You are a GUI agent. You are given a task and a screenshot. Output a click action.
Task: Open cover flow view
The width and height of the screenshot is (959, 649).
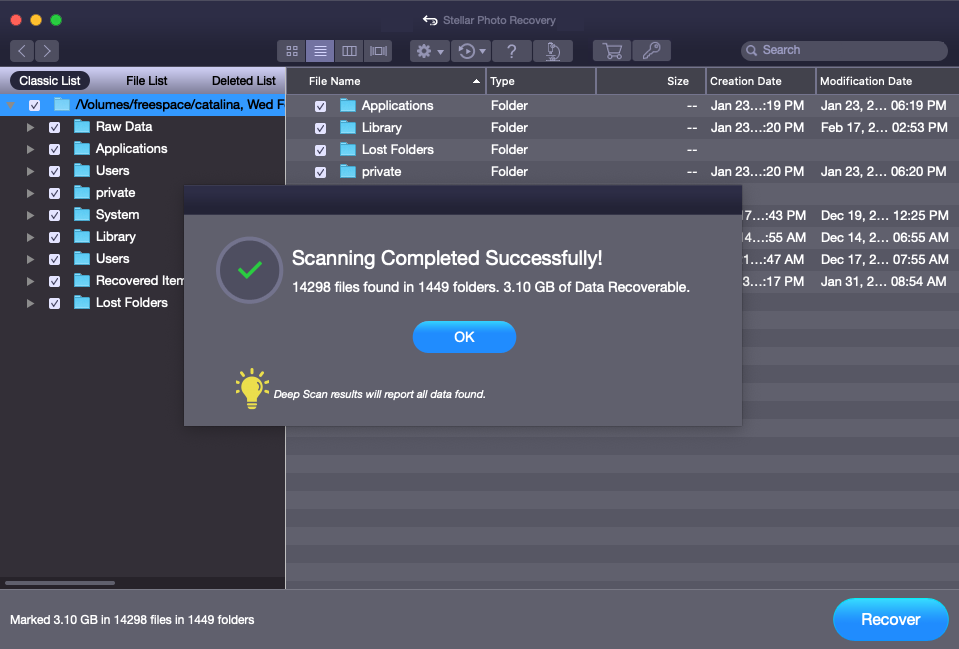(378, 51)
